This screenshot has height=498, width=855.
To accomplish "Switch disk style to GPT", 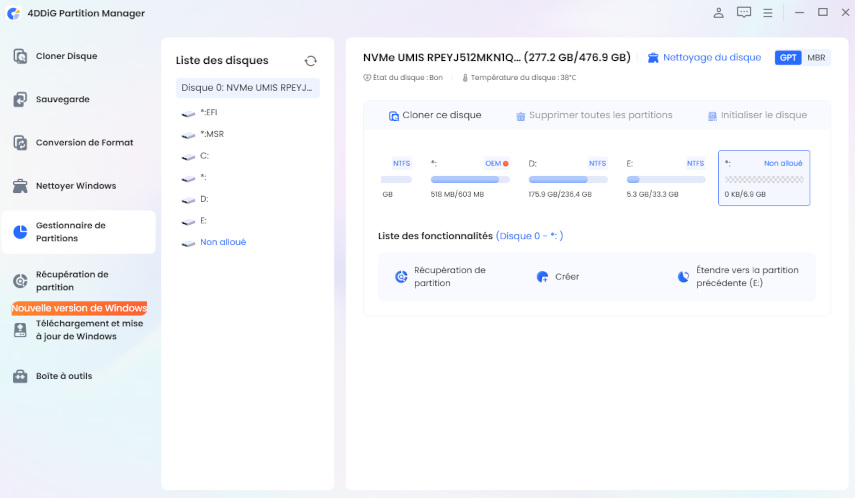I will coord(788,58).
